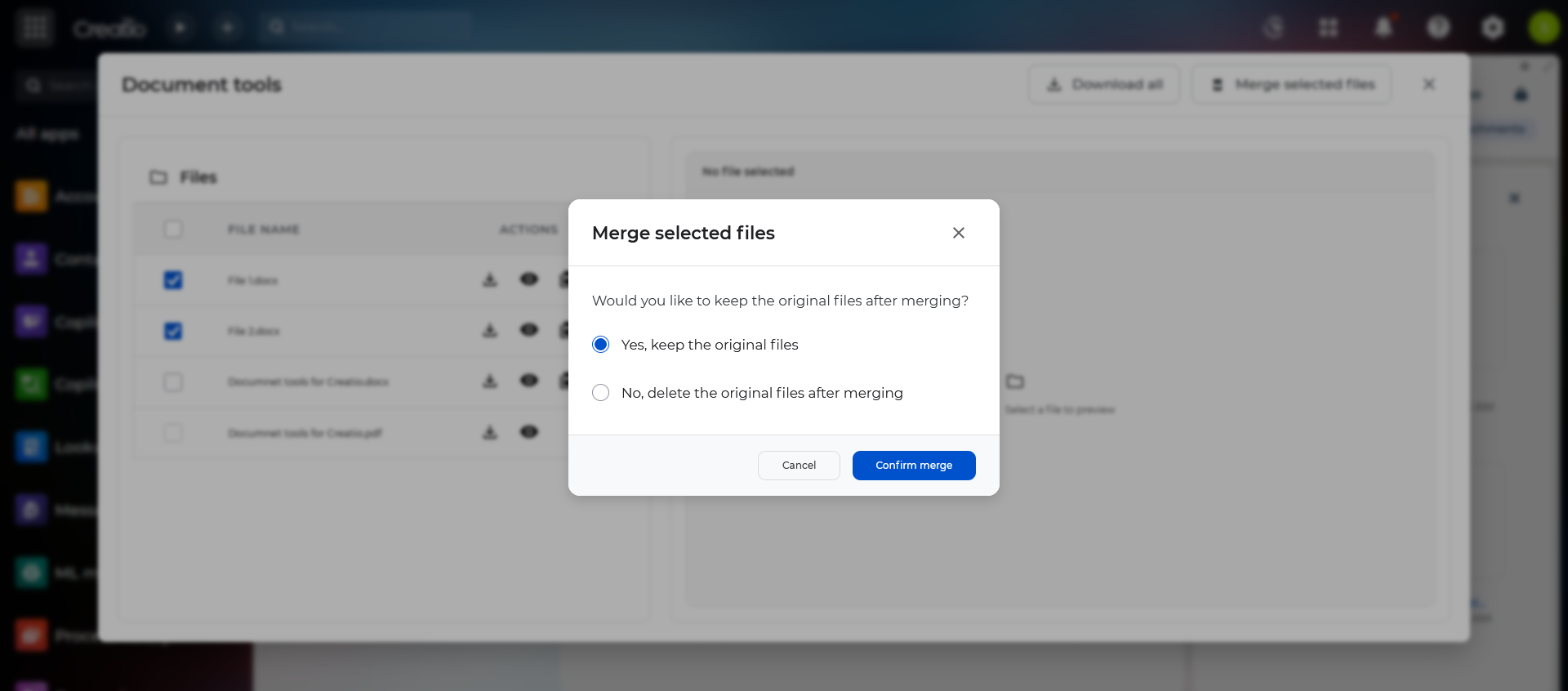Click download icon for Document tools for Creatio.pdf
This screenshot has height=691, width=1568.
[x=490, y=432]
